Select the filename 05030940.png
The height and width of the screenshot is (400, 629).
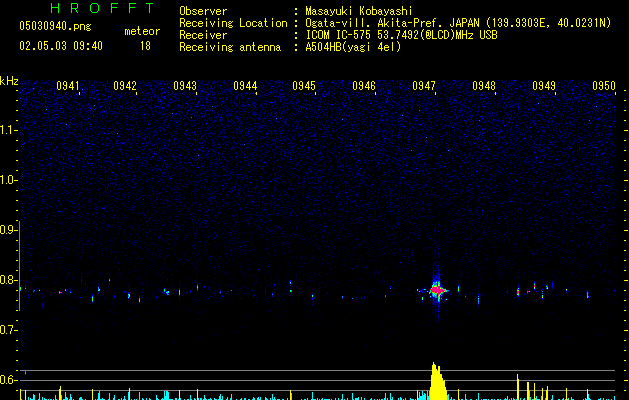click(55, 26)
